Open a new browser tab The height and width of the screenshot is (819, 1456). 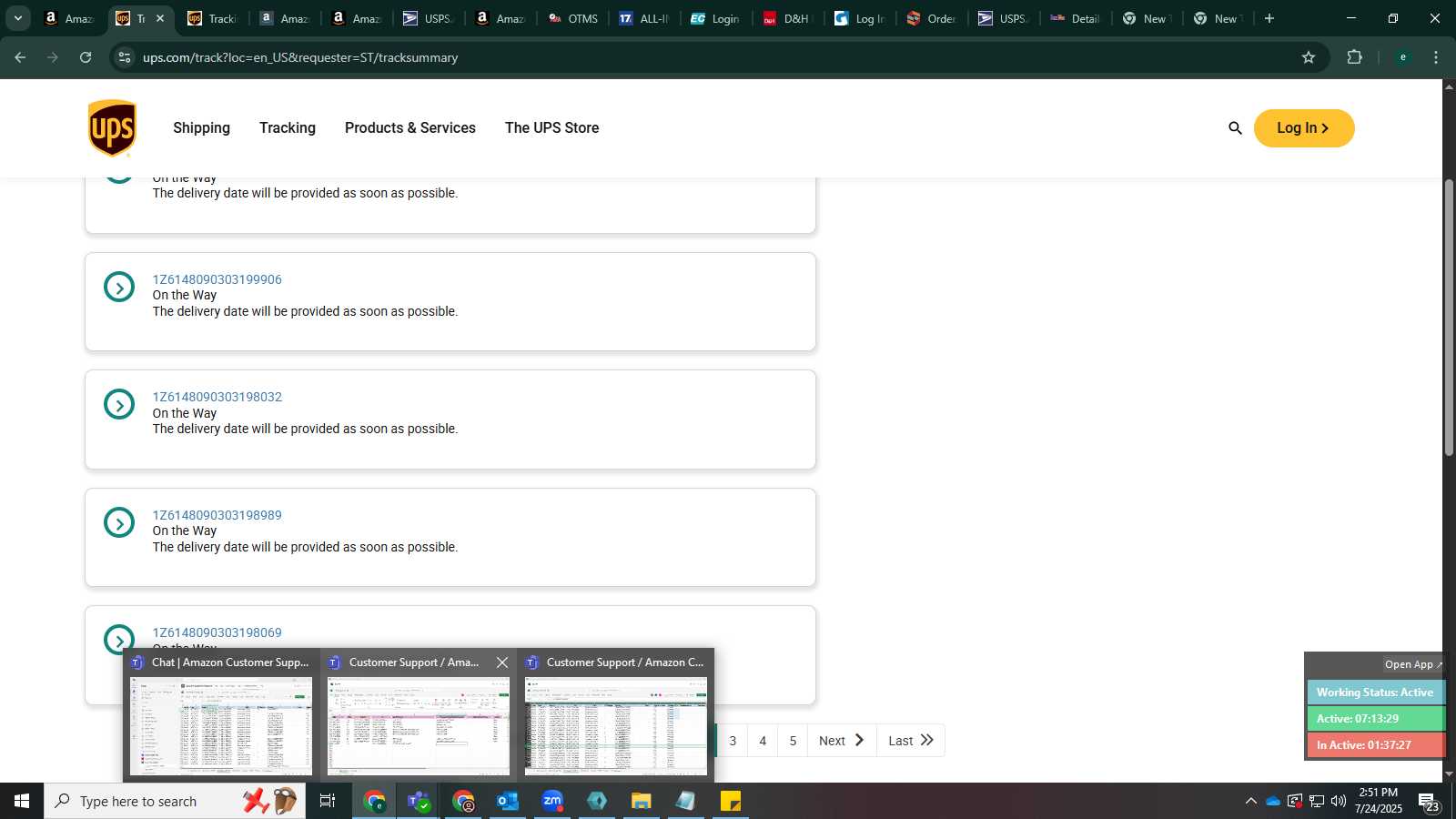pos(1269,18)
